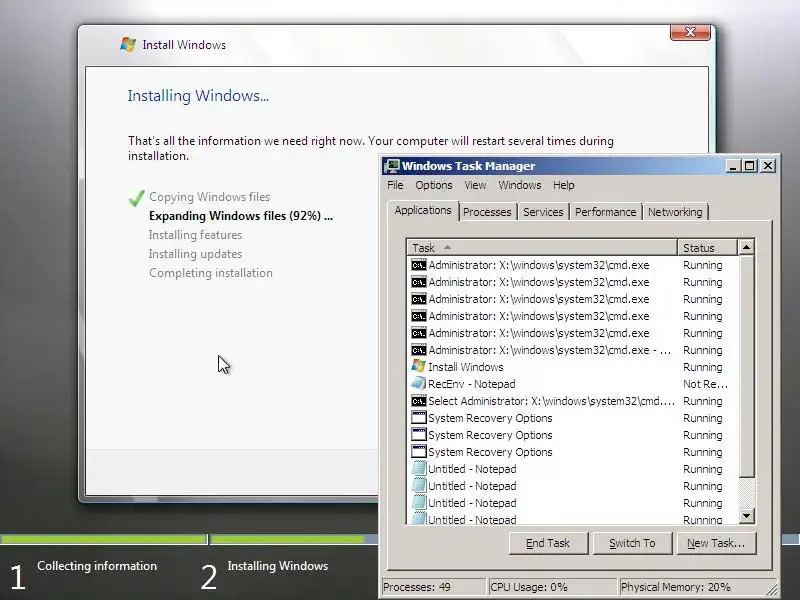The height and width of the screenshot is (600, 800).
Task: Click the icon of the truncated "cmd.exe - ..." task
Action: [x=418, y=350]
